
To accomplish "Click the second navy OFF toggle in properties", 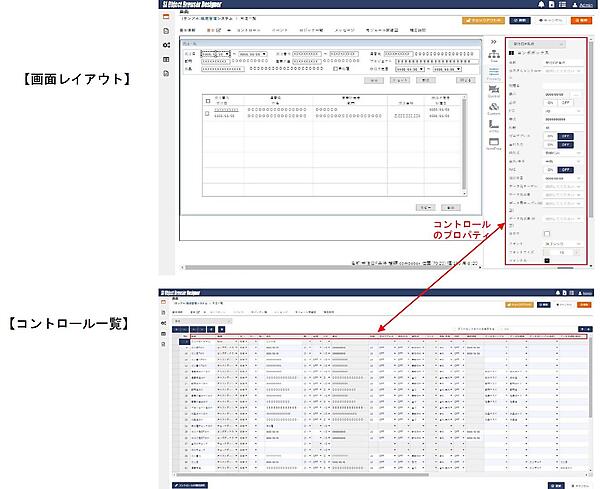I will tap(566, 145).
